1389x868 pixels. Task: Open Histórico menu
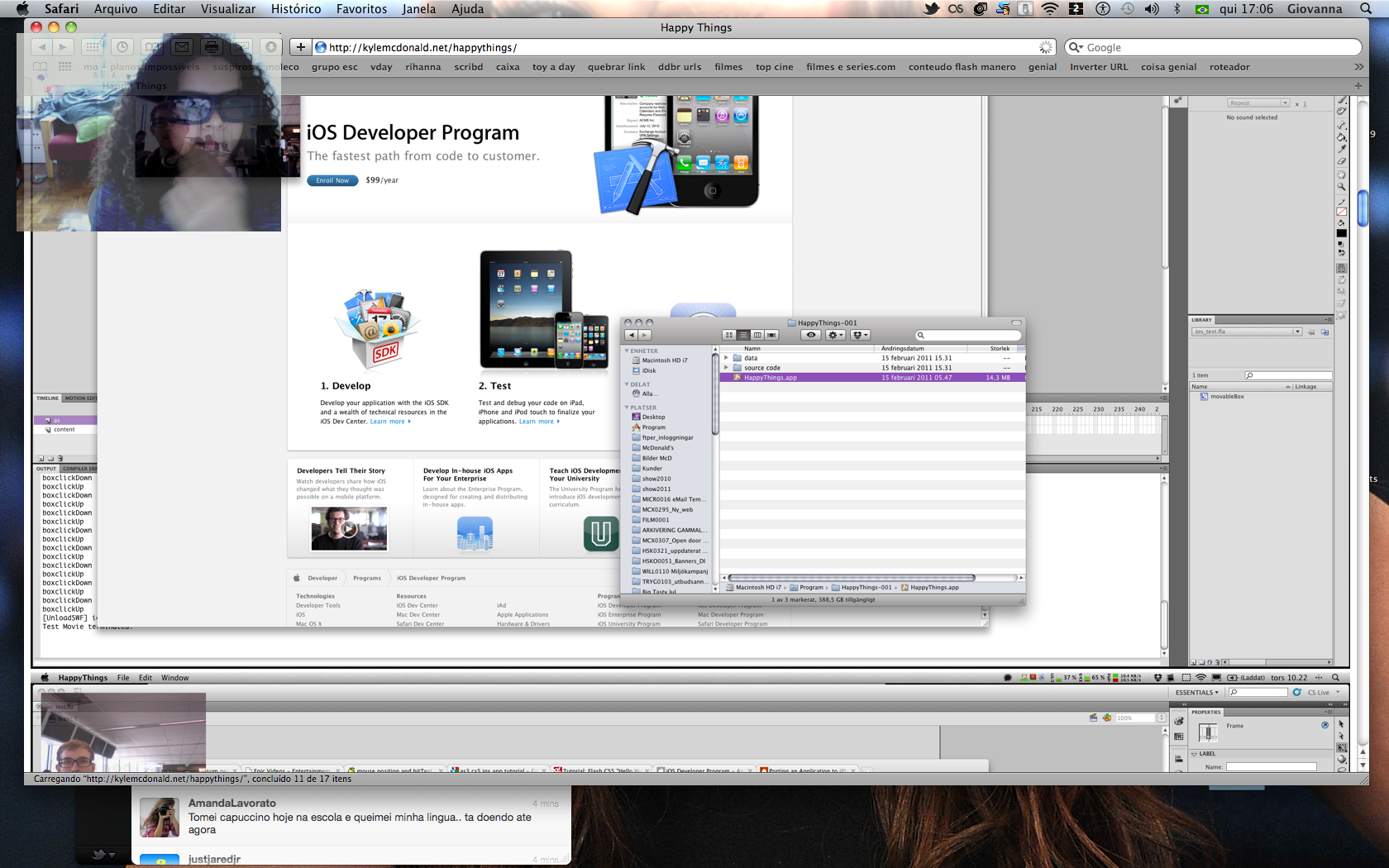296,9
